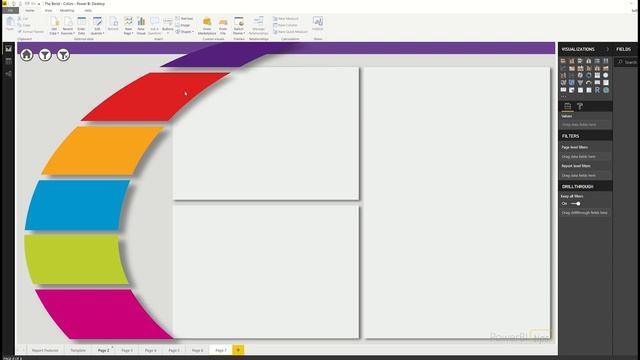Switch to the Modeling ribbon tab
The height and width of the screenshot is (360, 640).
[x=67, y=10]
